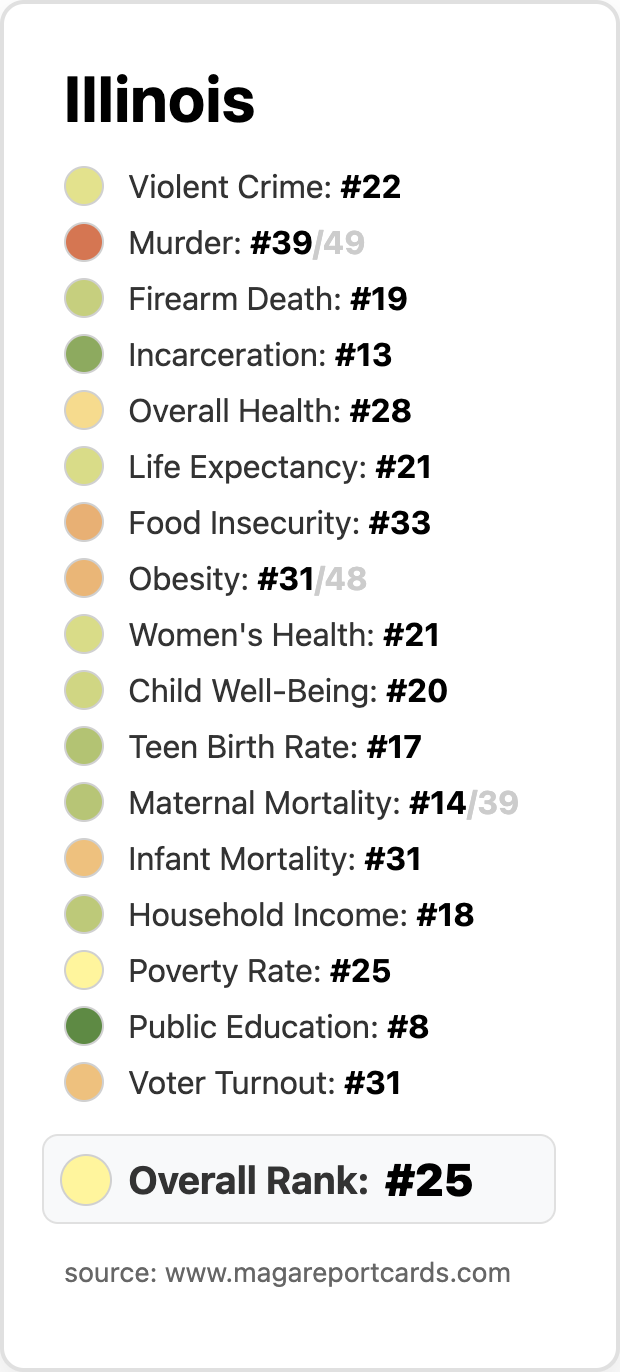Click the Voter Turnout orange dot
The height and width of the screenshot is (1372, 620).
tap(84, 1083)
